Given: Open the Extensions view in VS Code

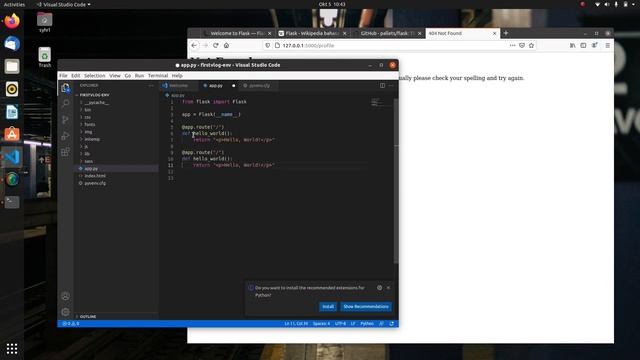Looking at the screenshot, I should coord(65,152).
